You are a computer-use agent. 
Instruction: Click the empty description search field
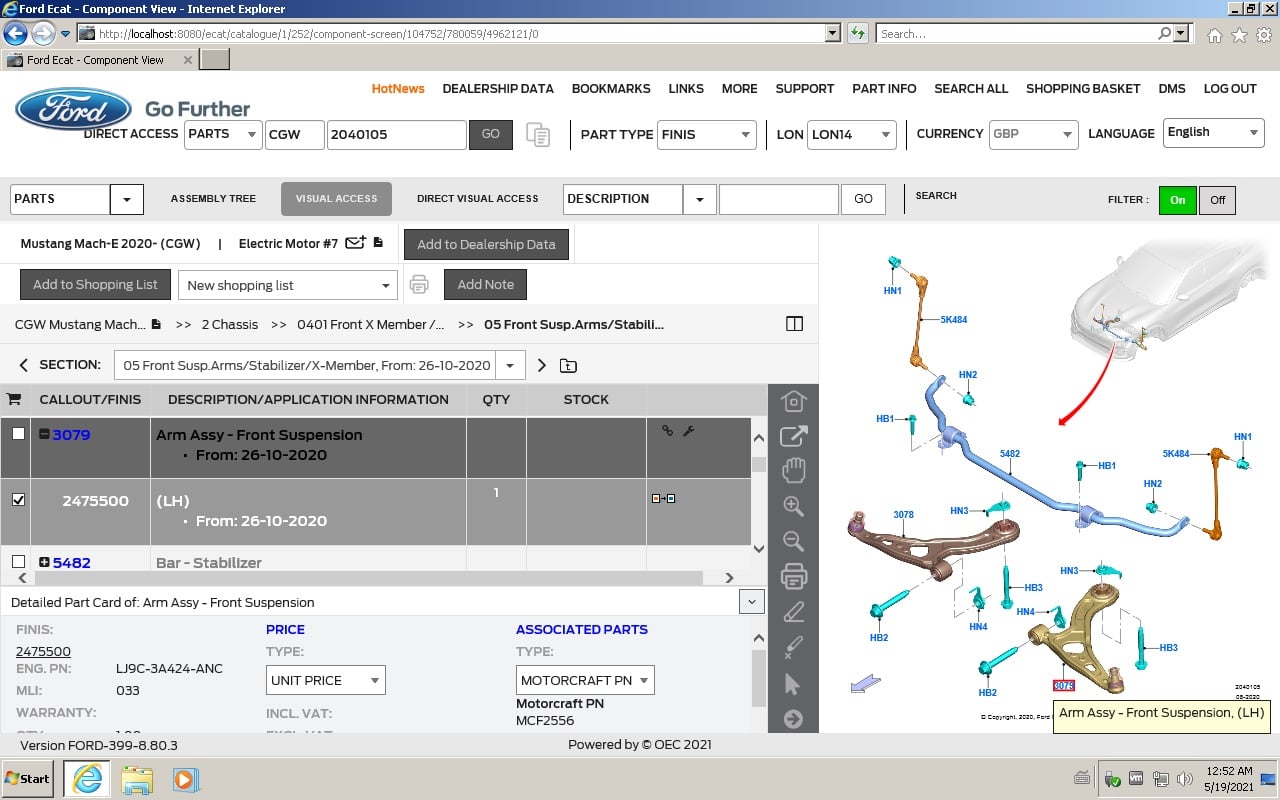(x=778, y=199)
